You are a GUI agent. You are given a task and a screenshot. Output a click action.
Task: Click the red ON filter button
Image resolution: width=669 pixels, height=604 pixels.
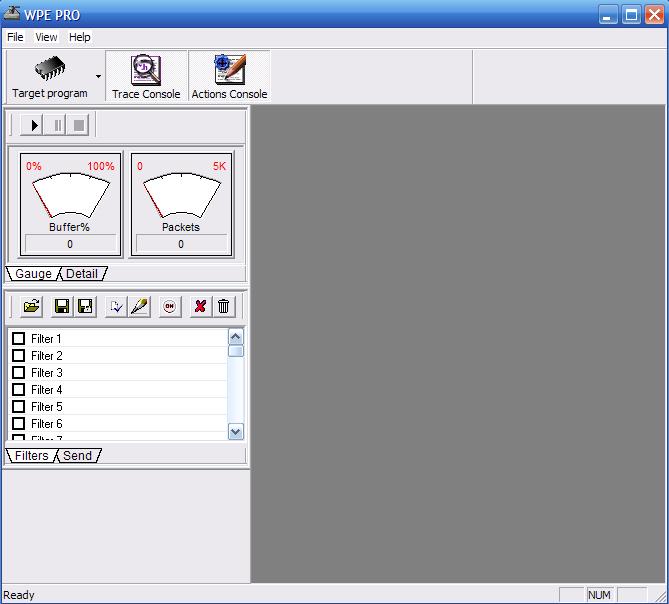tap(170, 307)
